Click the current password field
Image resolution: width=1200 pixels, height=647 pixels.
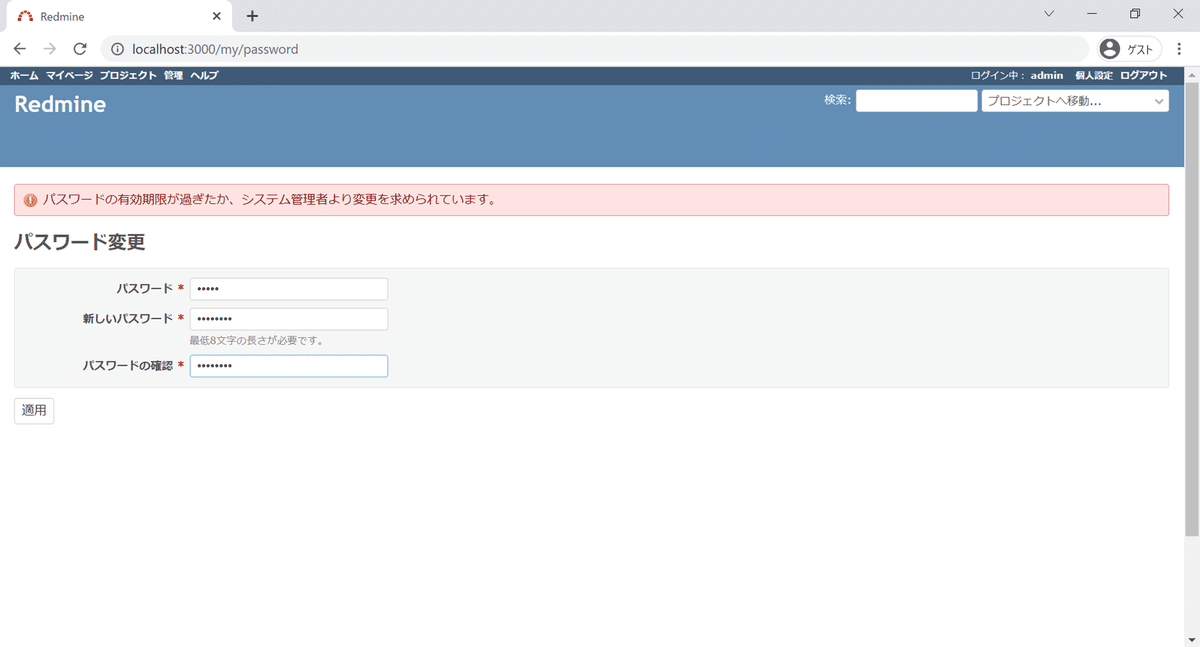289,289
